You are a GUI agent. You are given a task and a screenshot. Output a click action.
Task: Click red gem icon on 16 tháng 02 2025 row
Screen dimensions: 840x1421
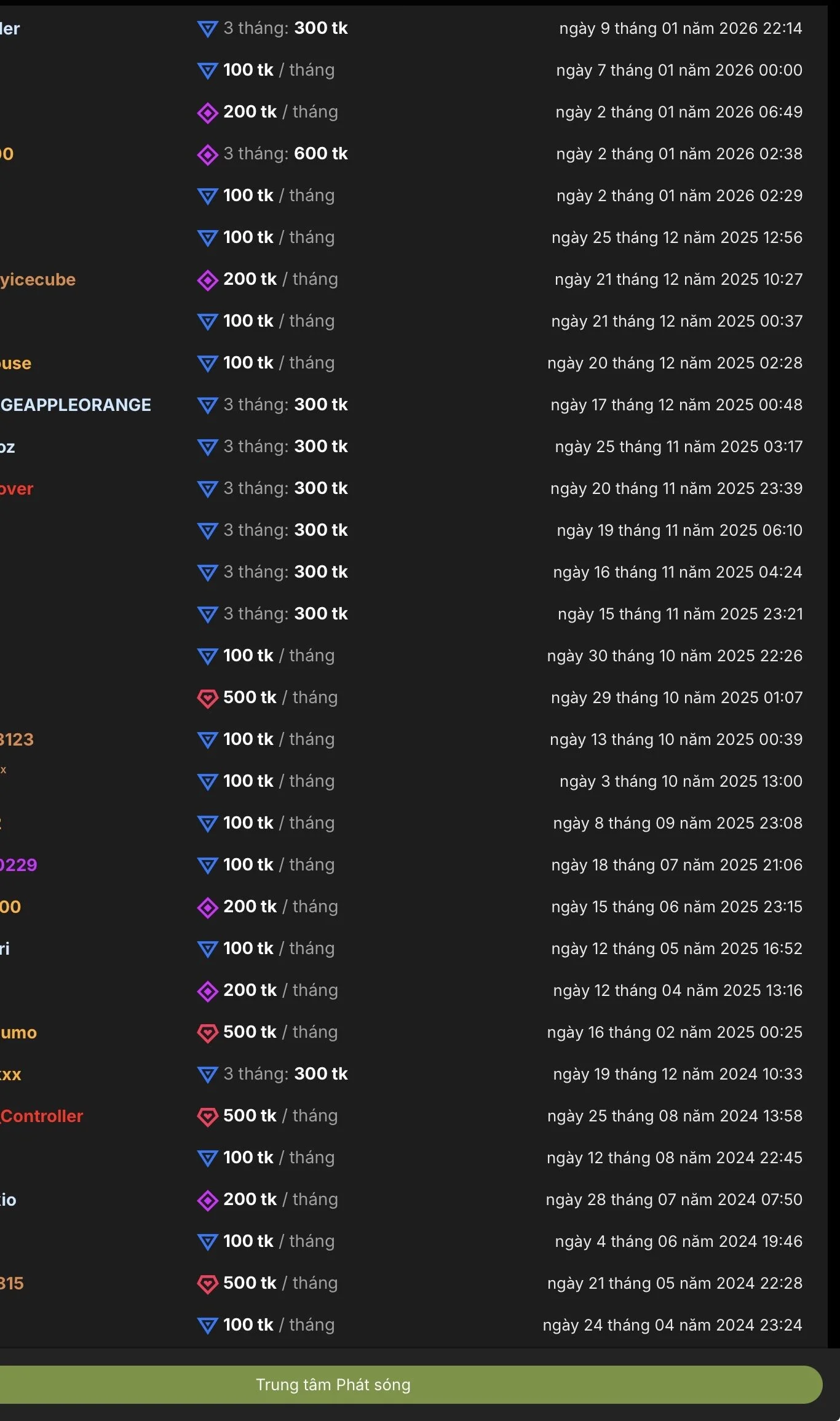click(x=208, y=1033)
